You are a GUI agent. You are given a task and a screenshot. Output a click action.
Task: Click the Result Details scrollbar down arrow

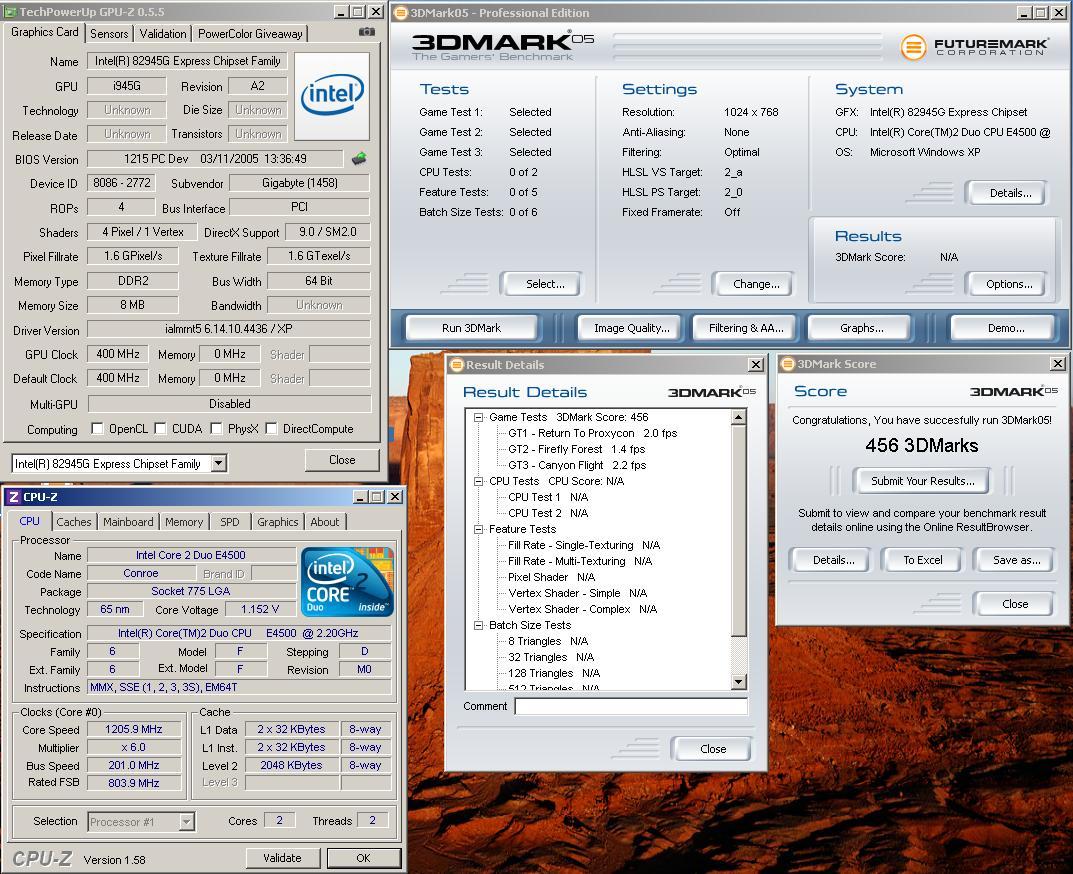[x=738, y=682]
